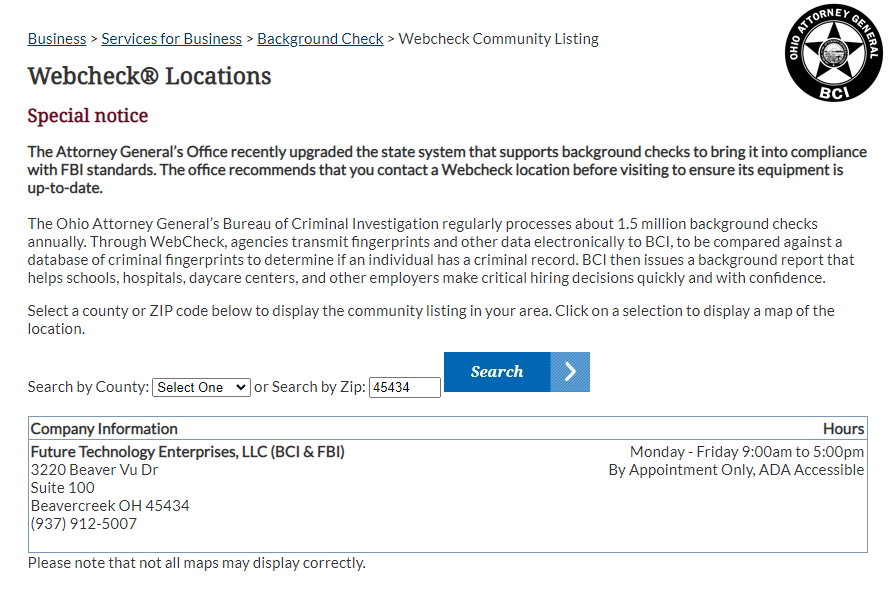Click the Special notice heading

(88, 116)
